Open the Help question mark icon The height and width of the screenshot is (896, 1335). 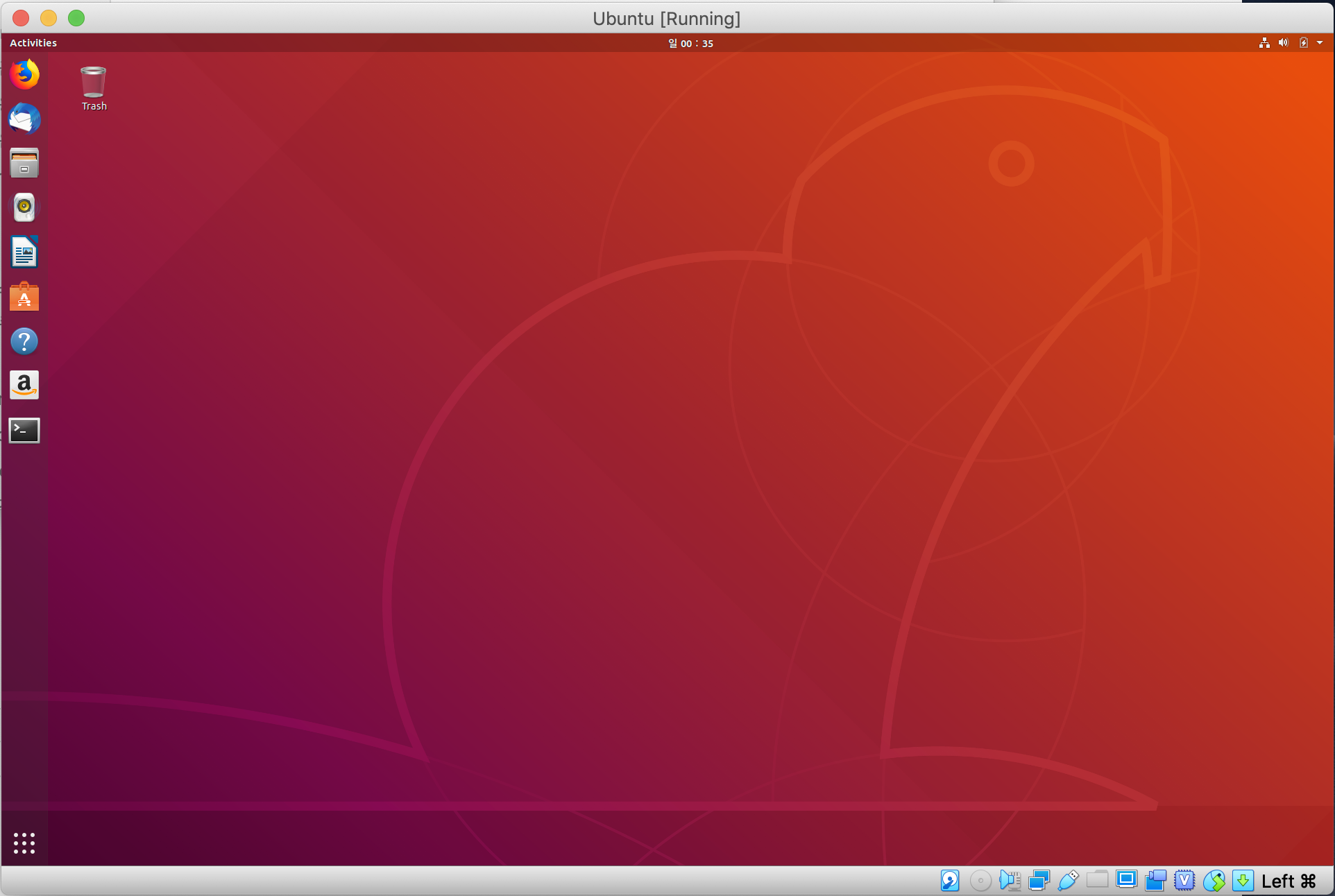click(x=24, y=341)
